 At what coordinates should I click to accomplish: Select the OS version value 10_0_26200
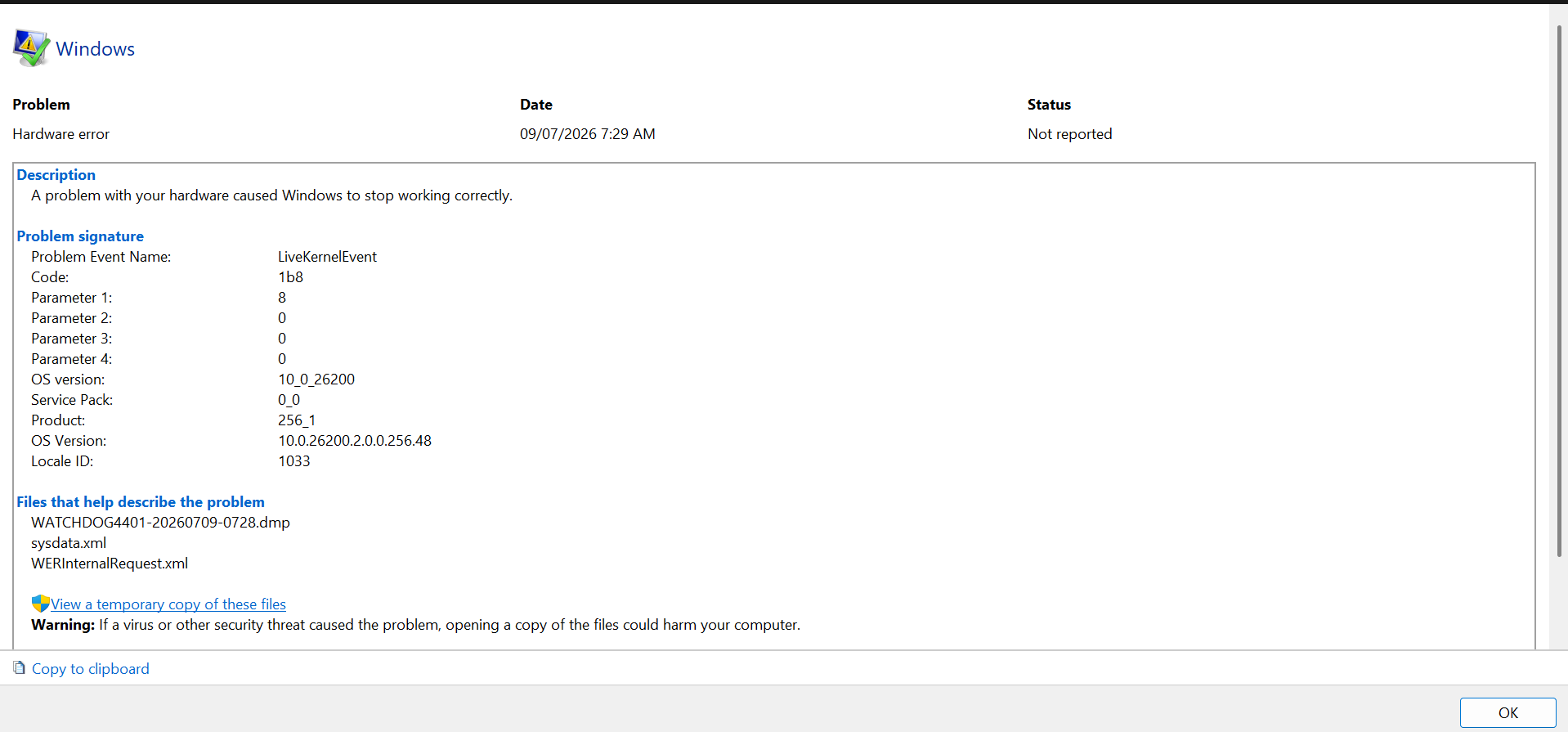[x=316, y=379]
